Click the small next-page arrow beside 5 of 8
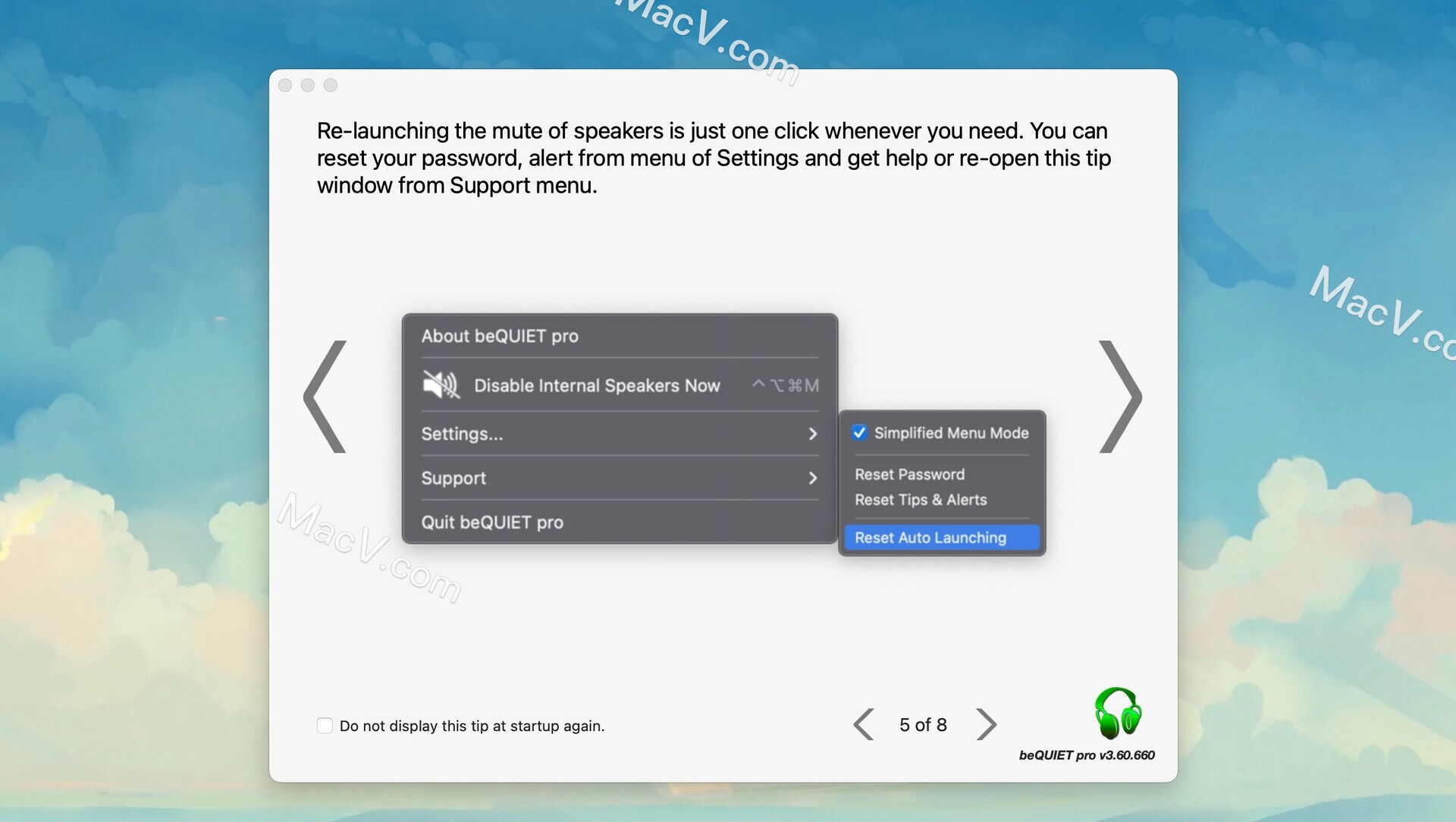 (986, 724)
